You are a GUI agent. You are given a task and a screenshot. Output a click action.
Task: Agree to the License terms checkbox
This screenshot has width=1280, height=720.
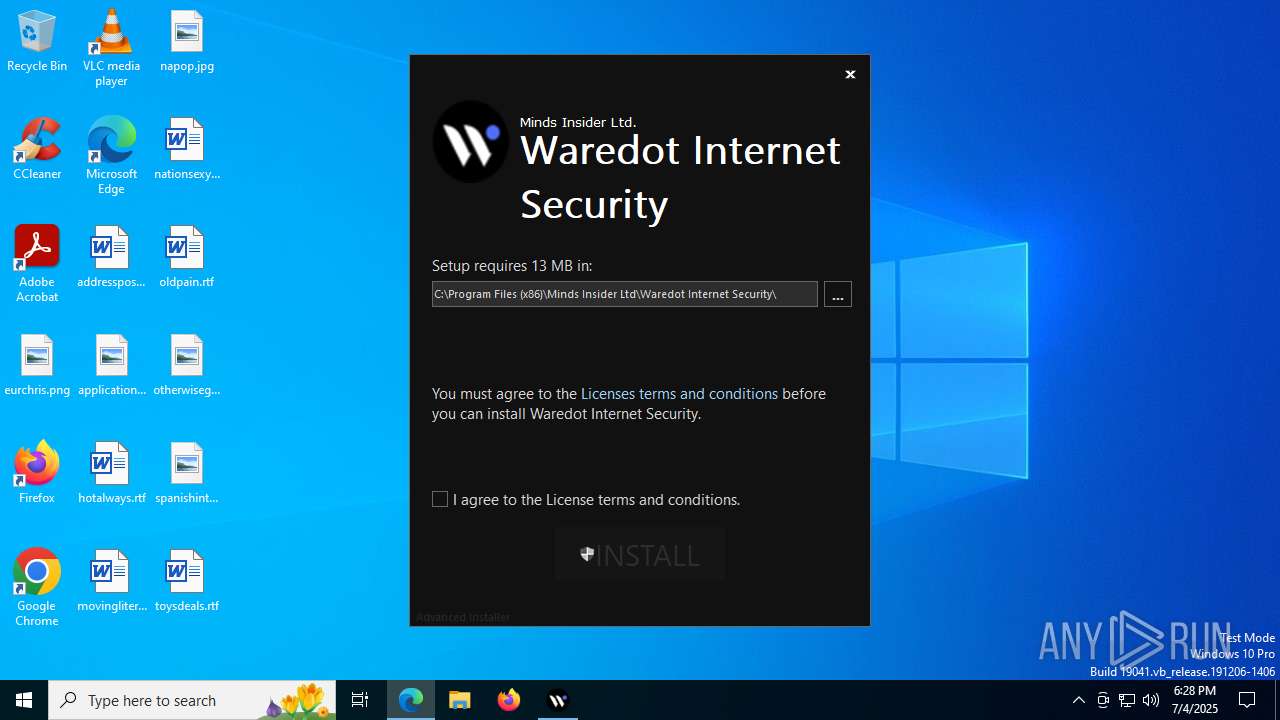[x=440, y=499]
